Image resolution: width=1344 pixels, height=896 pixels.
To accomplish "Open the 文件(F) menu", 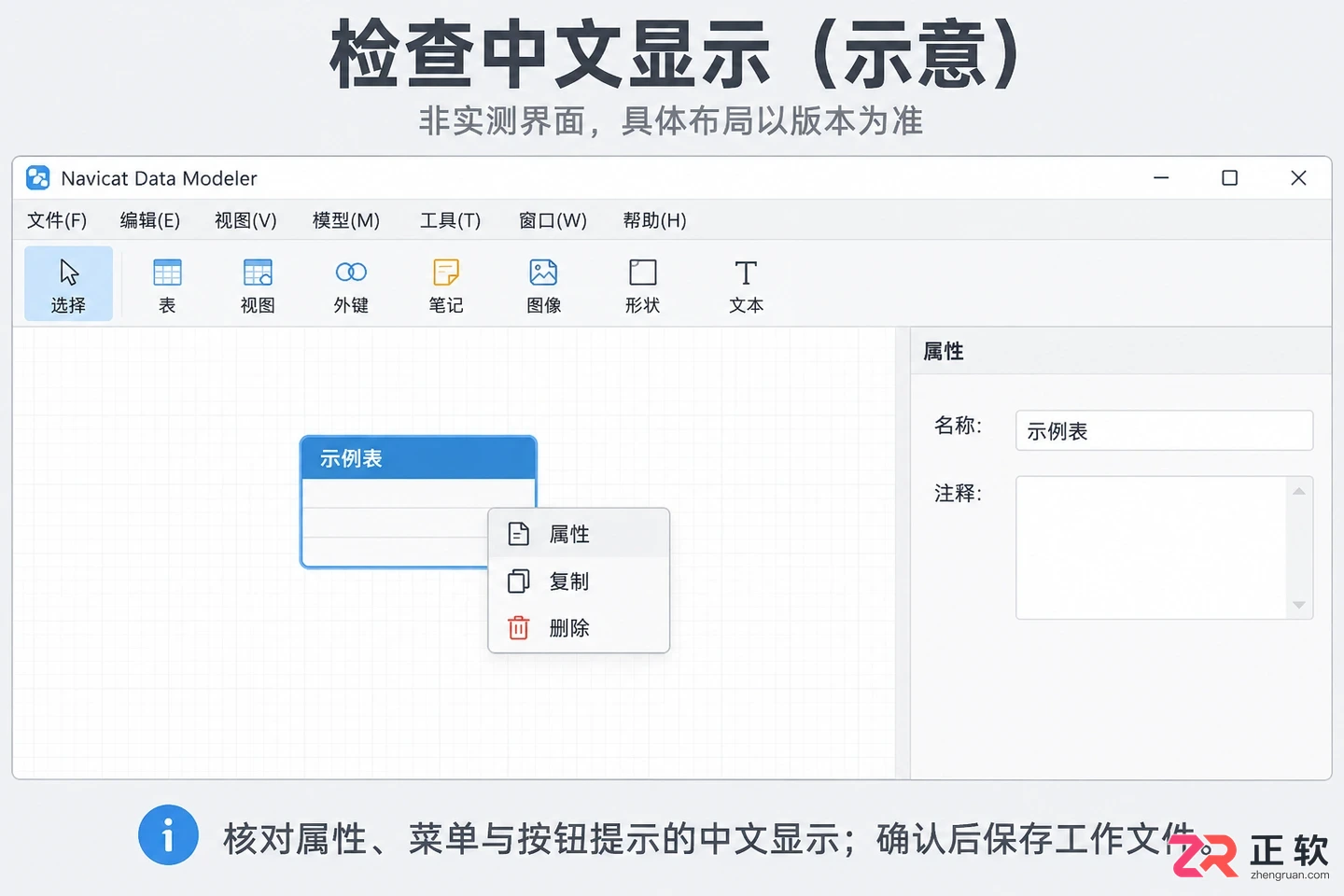I will click(x=57, y=220).
